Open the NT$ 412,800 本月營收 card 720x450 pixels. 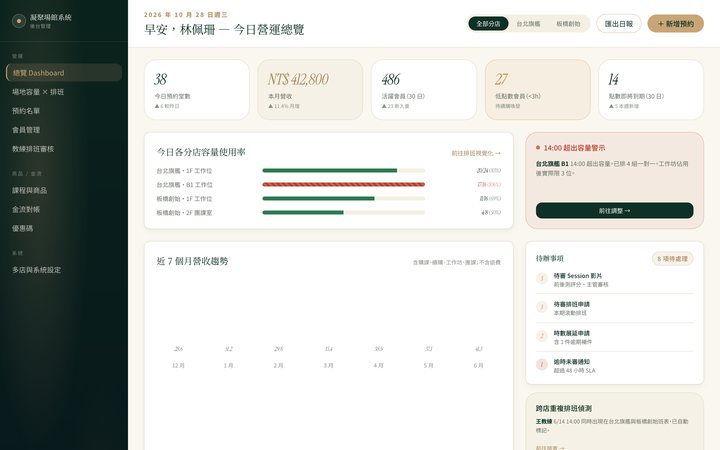(x=310, y=90)
